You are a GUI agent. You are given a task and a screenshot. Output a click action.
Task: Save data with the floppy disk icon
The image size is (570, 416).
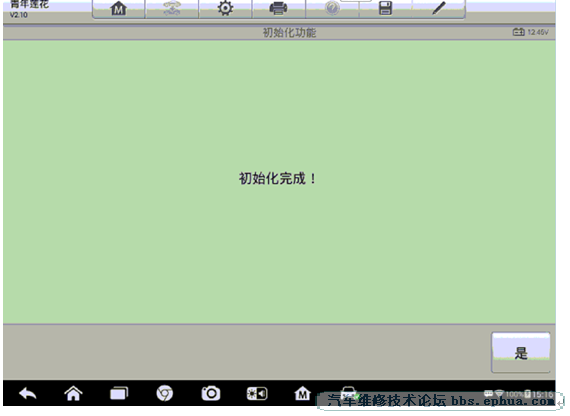[x=385, y=9]
